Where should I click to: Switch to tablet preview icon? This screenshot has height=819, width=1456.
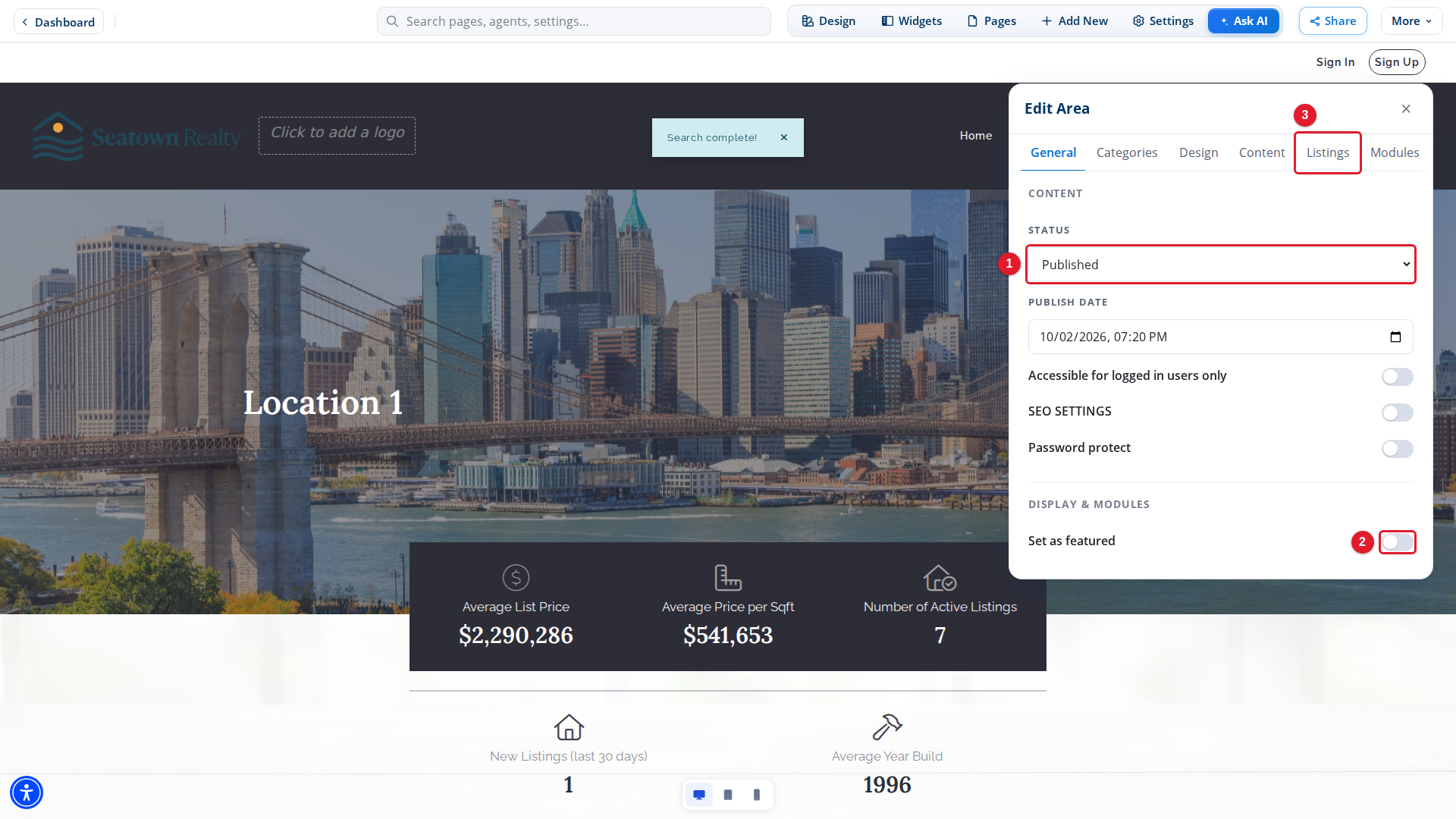[x=728, y=795]
